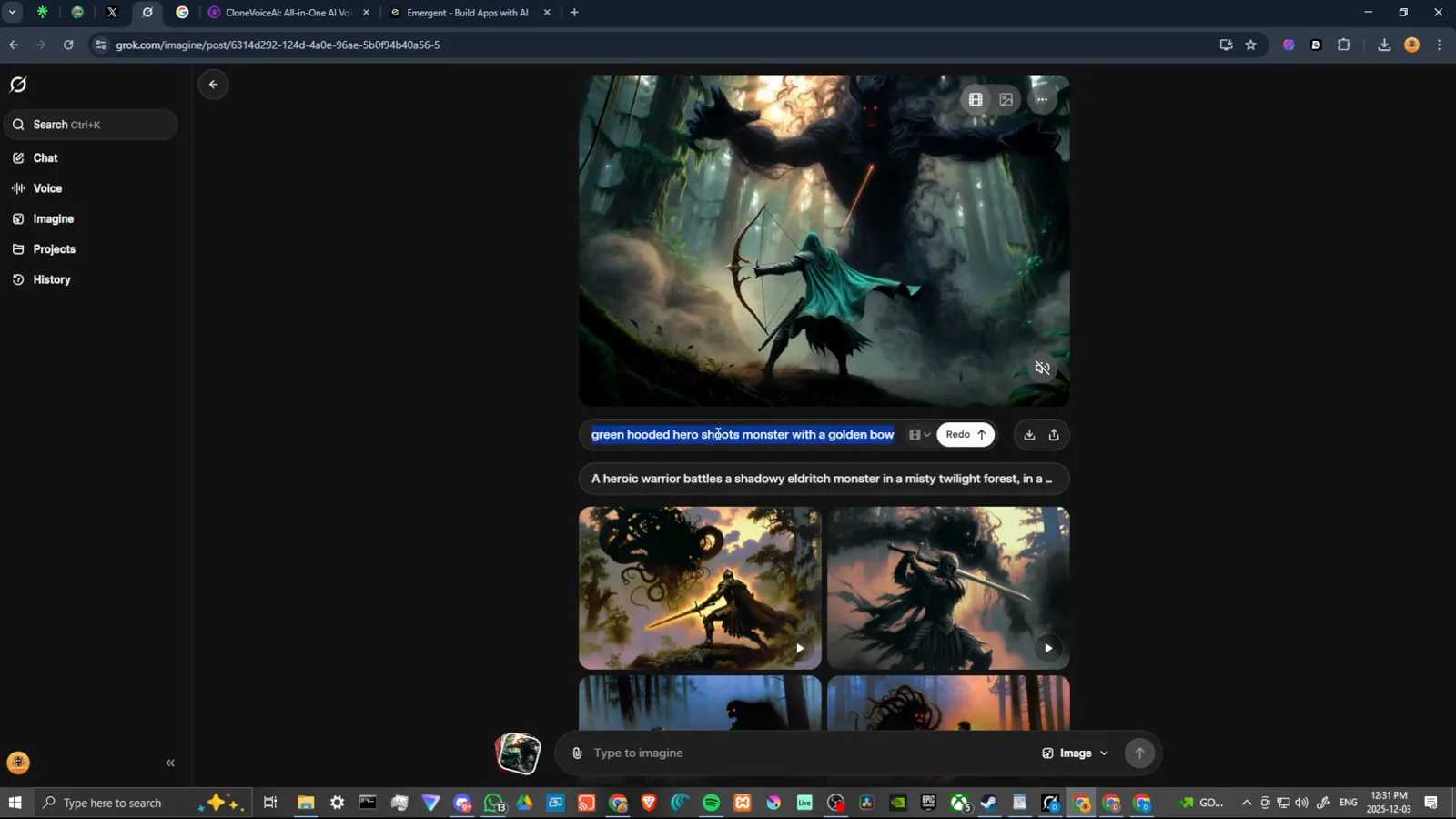Click the Redo button
Viewport: 1456px width, 819px height.
966,435
